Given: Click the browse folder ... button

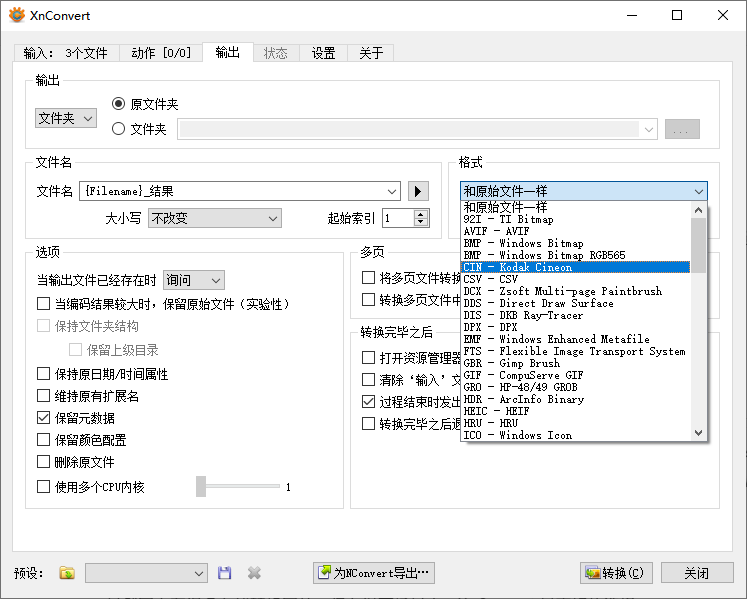Looking at the screenshot, I should pyautogui.click(x=682, y=129).
